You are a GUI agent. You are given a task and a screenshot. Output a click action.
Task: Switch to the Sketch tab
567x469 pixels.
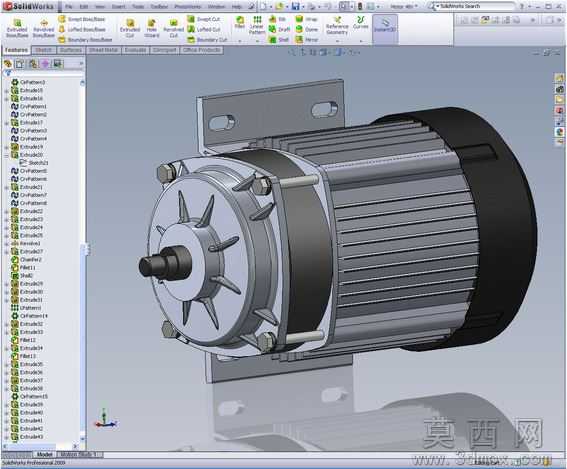(x=43, y=50)
